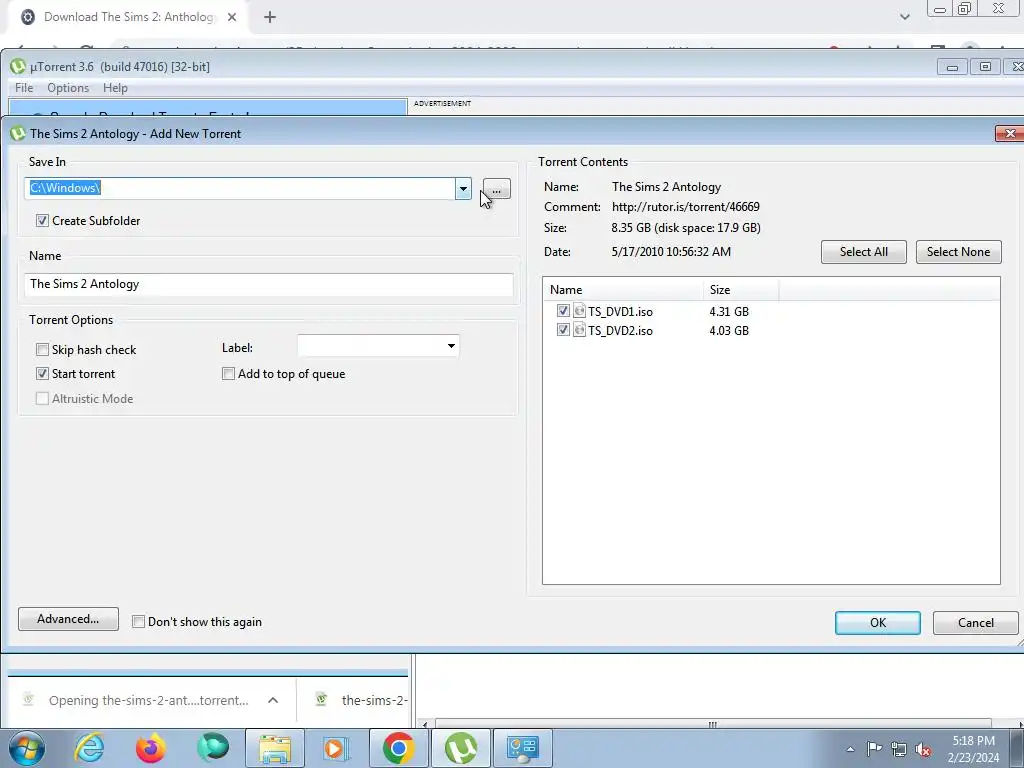1024x768 pixels.
Task: Click the Opening the-sims-2-ant torrent download item
Action: (x=149, y=700)
